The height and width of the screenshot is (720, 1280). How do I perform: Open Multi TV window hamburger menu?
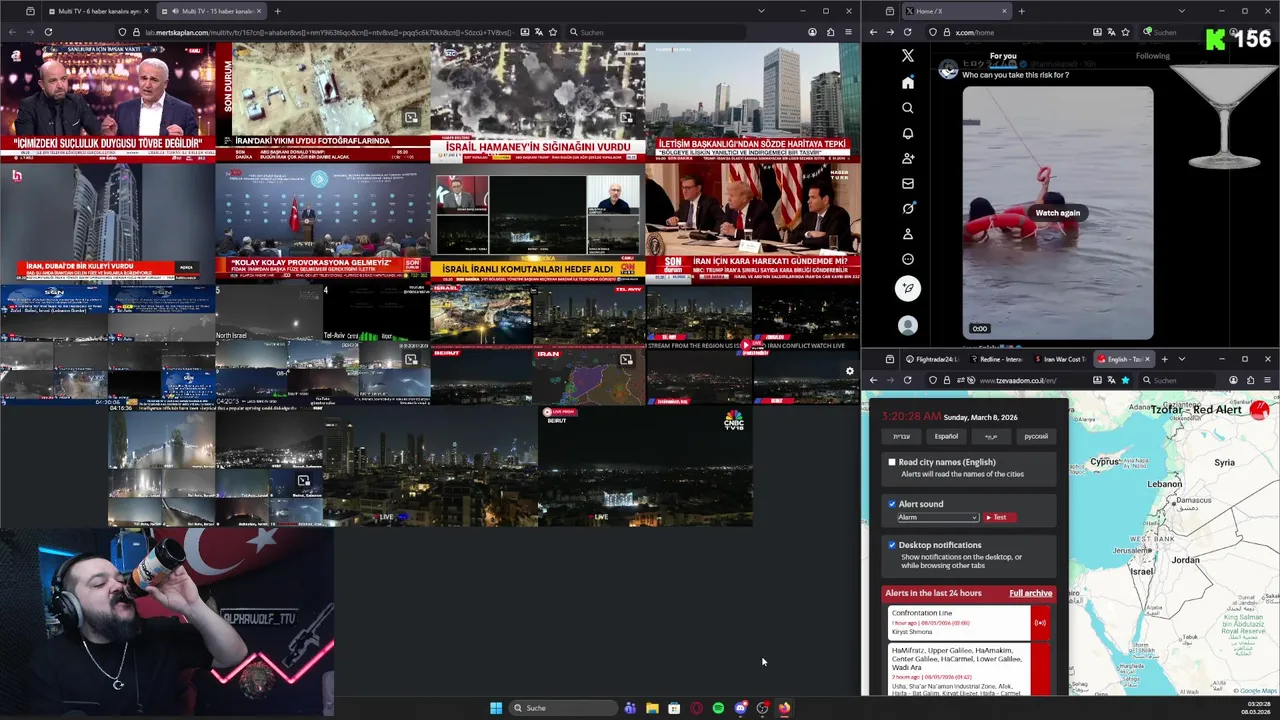pyautogui.click(x=848, y=32)
